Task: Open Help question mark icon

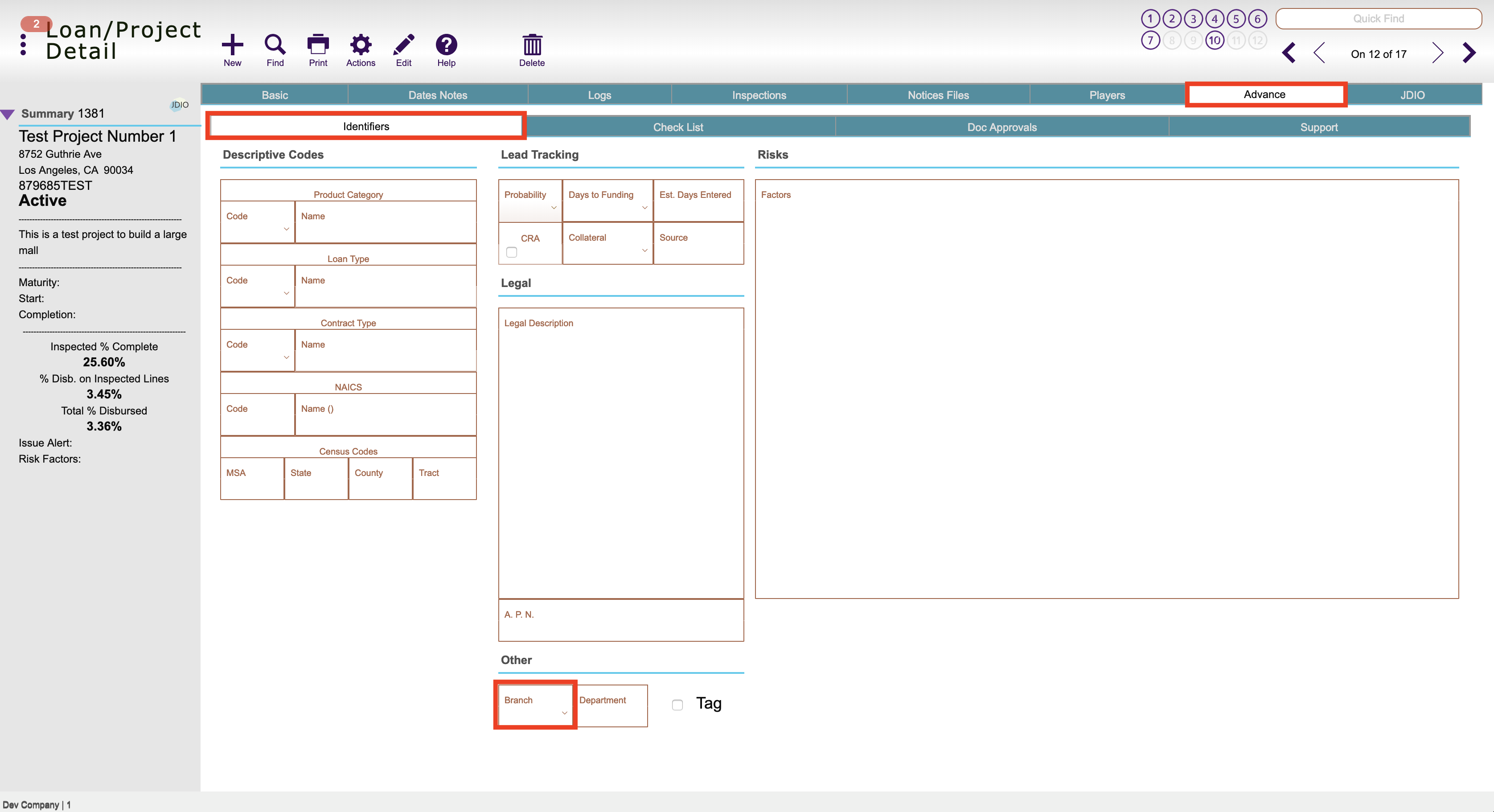Action: (446, 45)
